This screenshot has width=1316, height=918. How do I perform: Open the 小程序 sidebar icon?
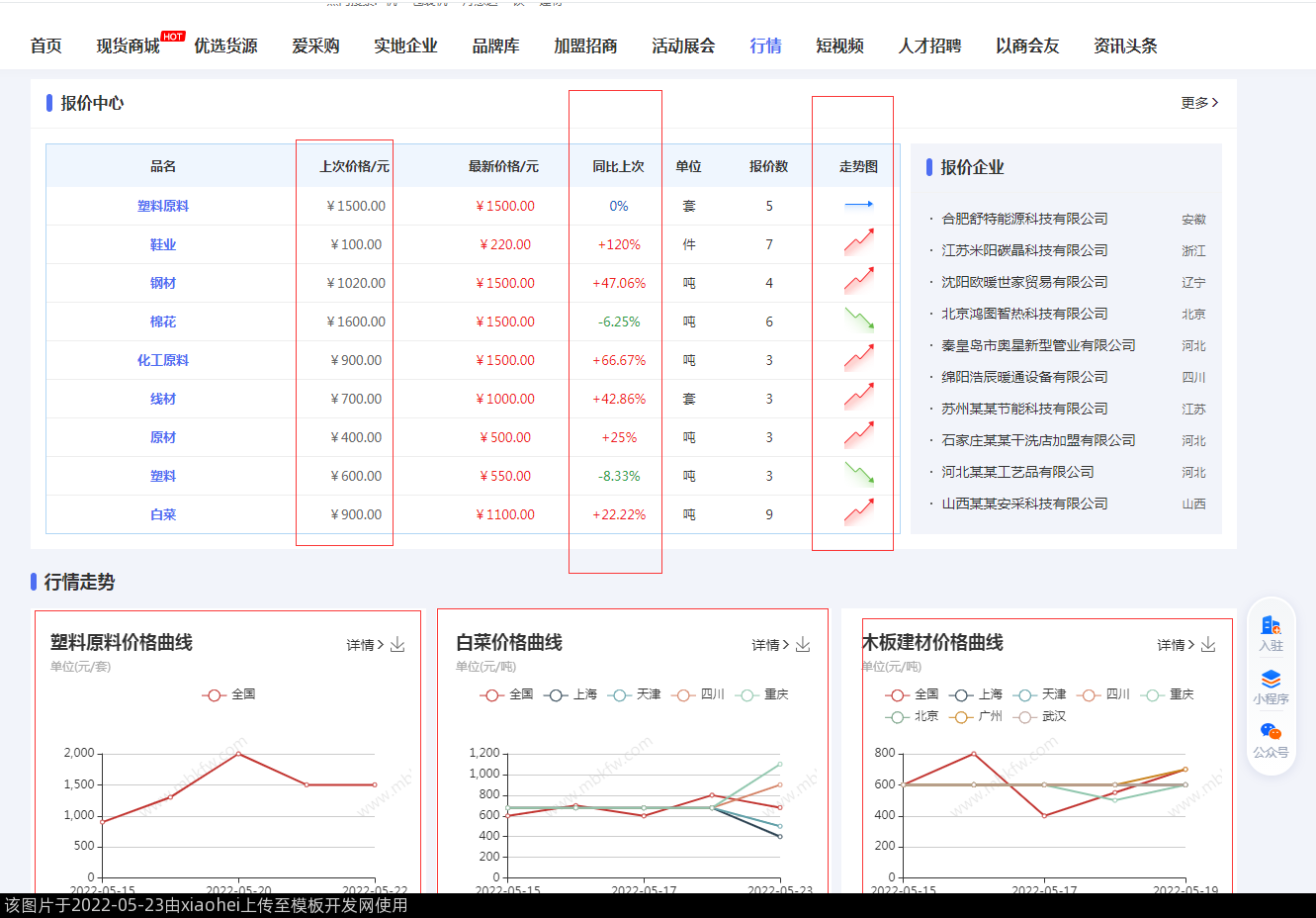1271,687
